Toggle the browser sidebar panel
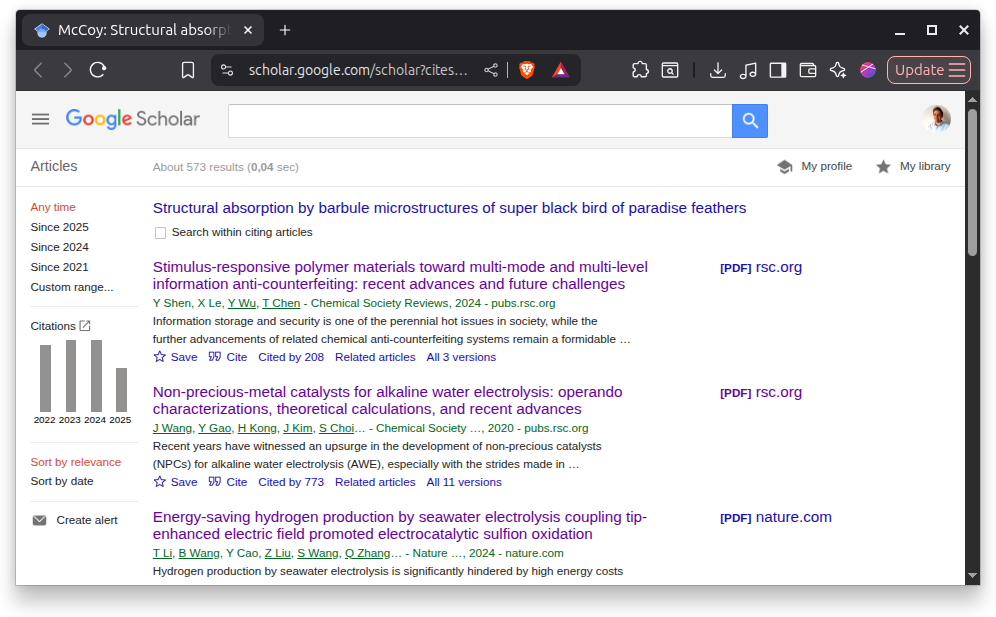Image resolution: width=996 pixels, height=617 pixels. pyautogui.click(x=777, y=70)
